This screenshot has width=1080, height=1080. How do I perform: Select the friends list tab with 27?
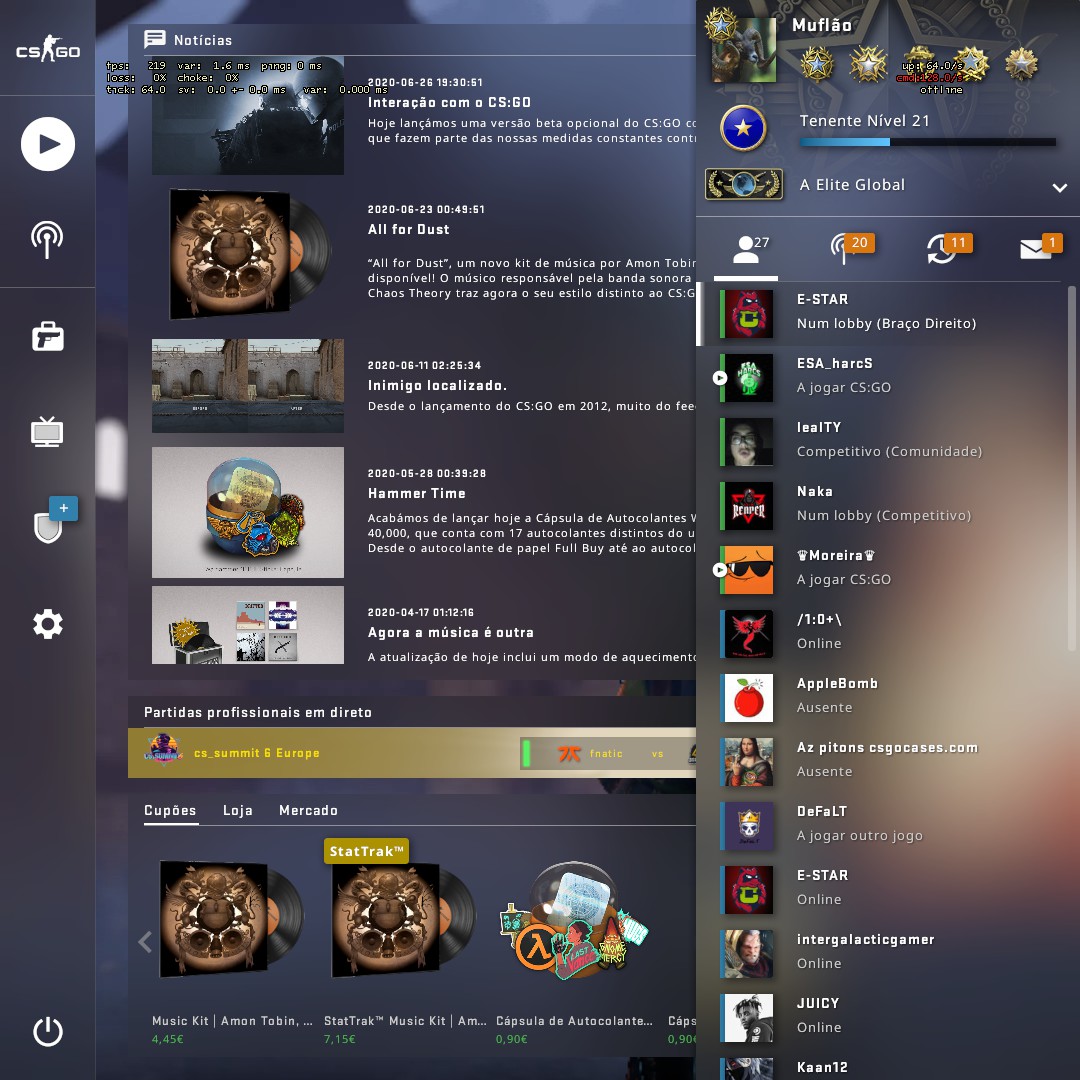click(746, 250)
